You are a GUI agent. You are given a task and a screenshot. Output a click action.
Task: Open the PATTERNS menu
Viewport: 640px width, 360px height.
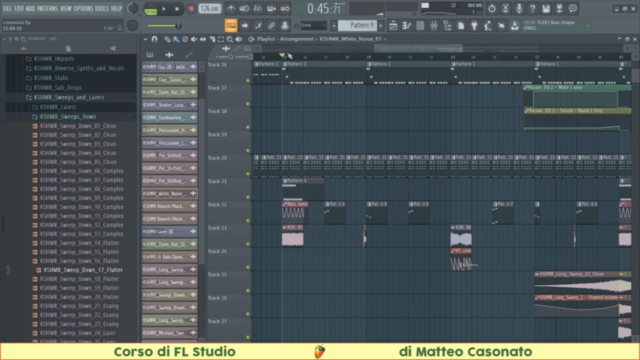pos(47,9)
